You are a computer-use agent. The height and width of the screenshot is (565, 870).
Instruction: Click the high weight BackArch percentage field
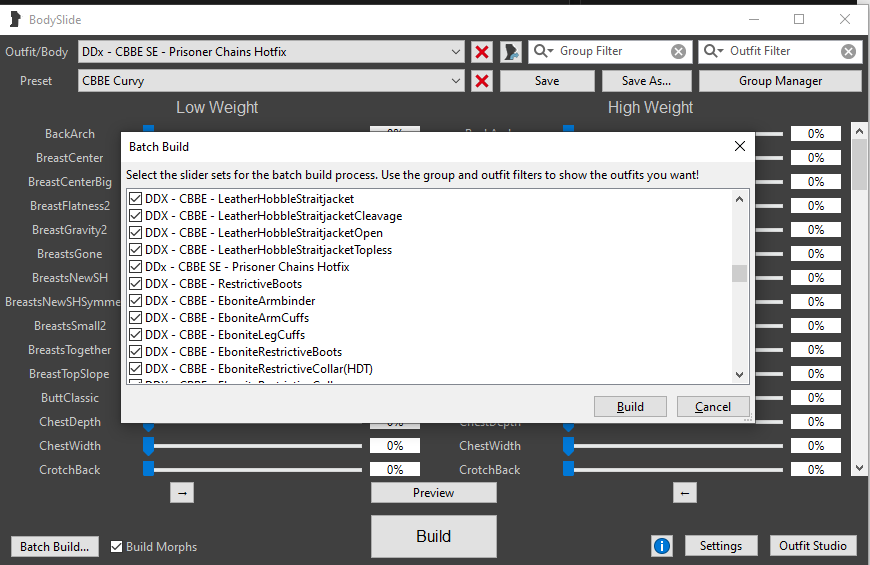point(816,134)
